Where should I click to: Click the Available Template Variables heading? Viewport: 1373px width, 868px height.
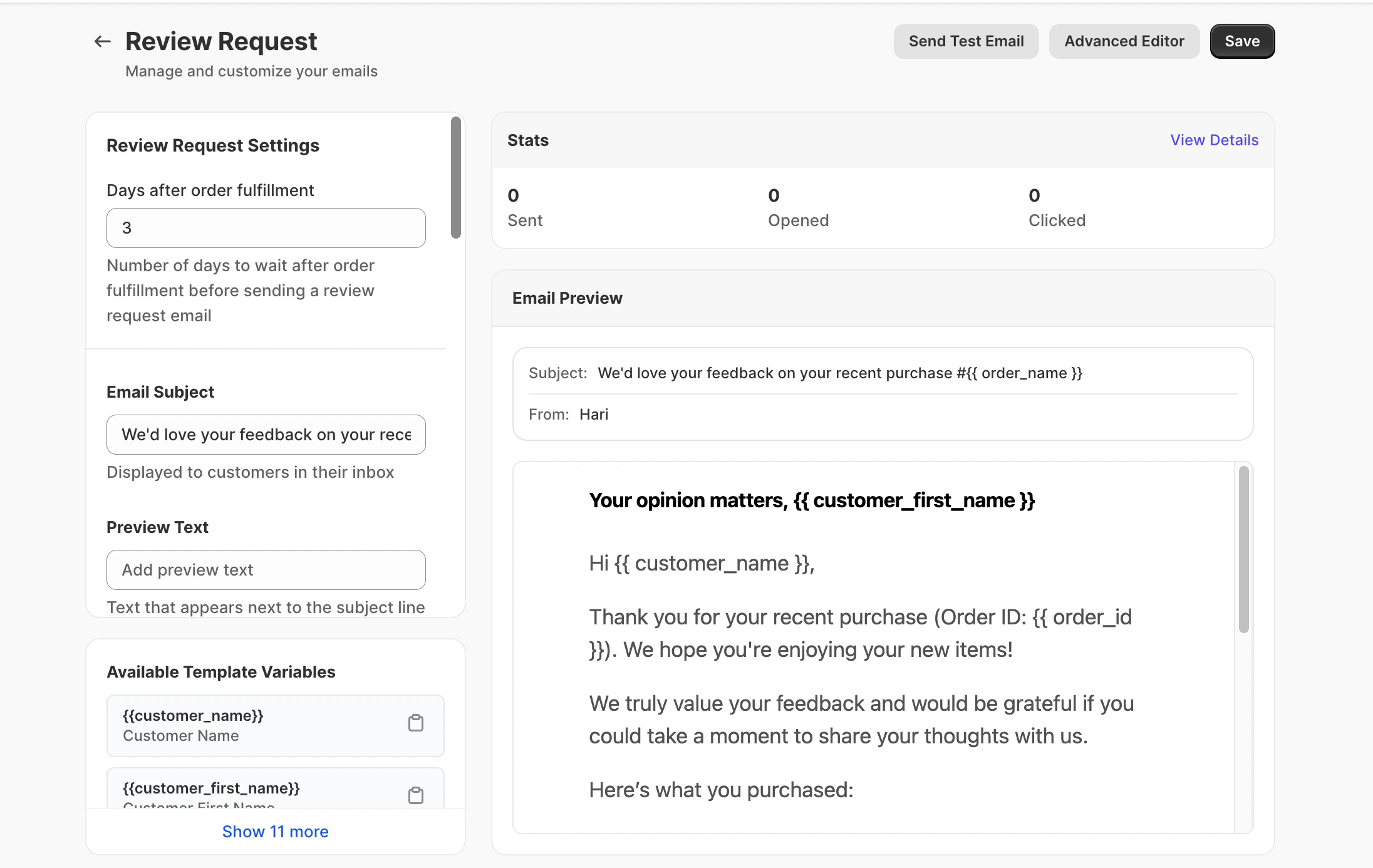[x=221, y=672]
